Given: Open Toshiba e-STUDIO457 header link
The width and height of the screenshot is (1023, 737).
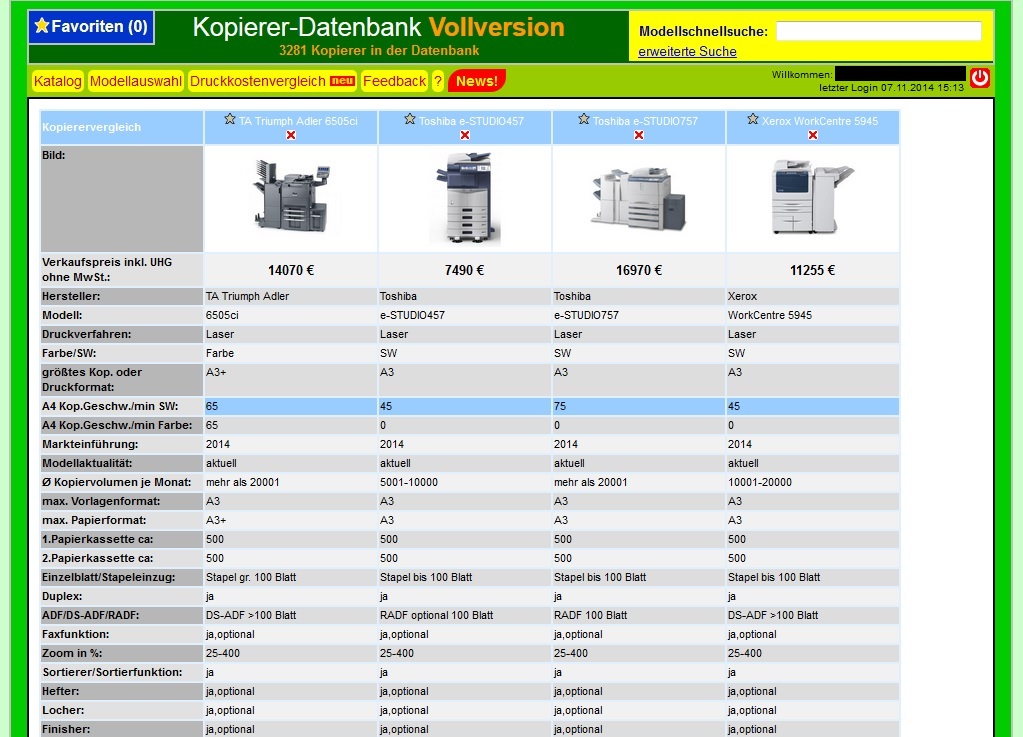Looking at the screenshot, I should (471, 121).
